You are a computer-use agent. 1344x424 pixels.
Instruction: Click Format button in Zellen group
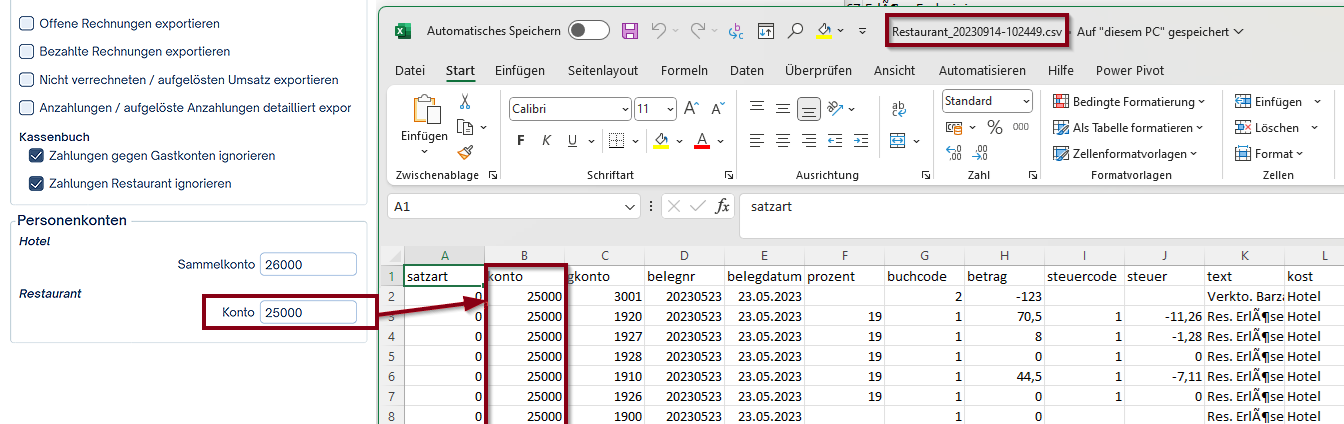click(x=1269, y=153)
